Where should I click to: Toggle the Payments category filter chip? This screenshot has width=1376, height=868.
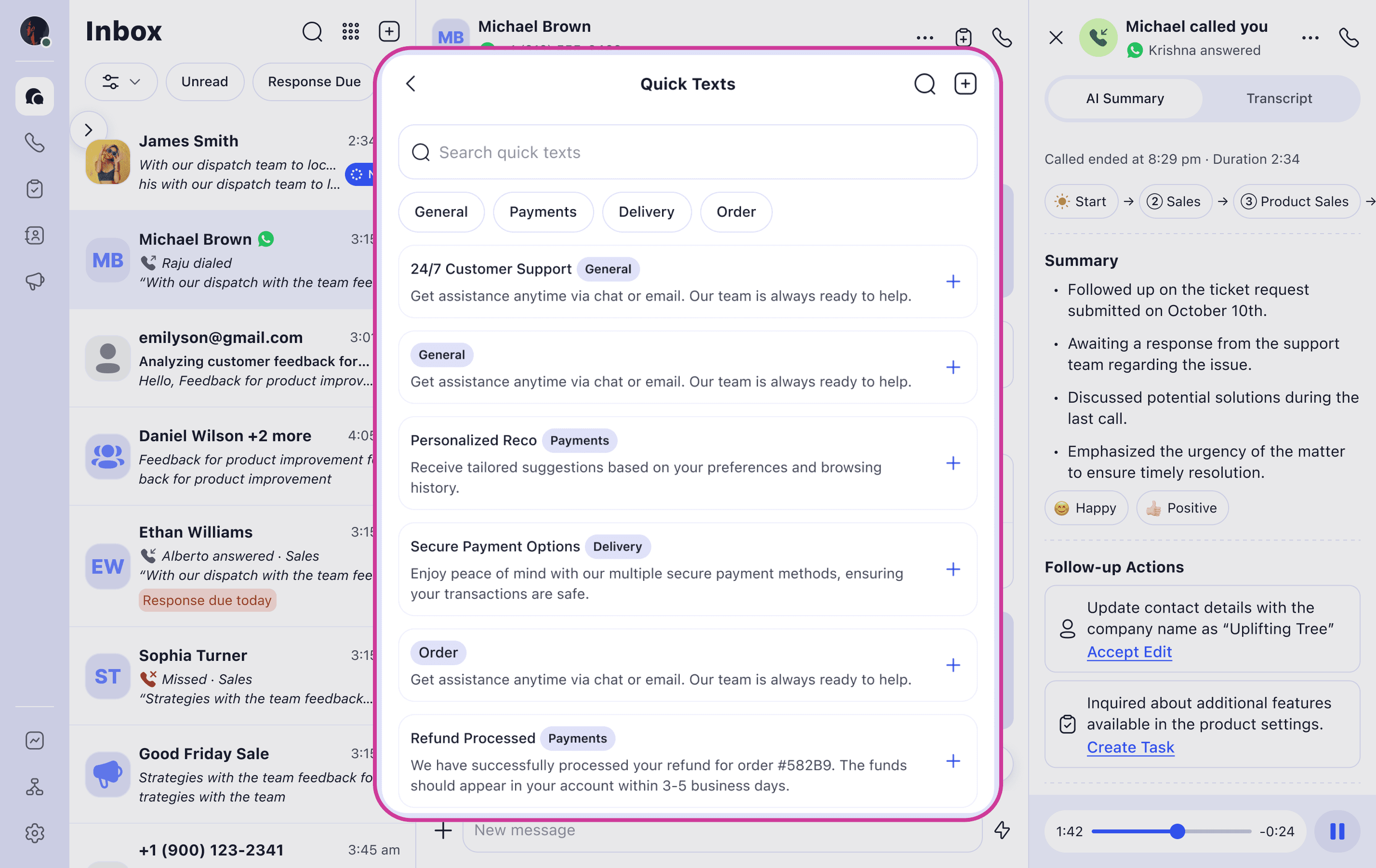[x=542, y=212]
